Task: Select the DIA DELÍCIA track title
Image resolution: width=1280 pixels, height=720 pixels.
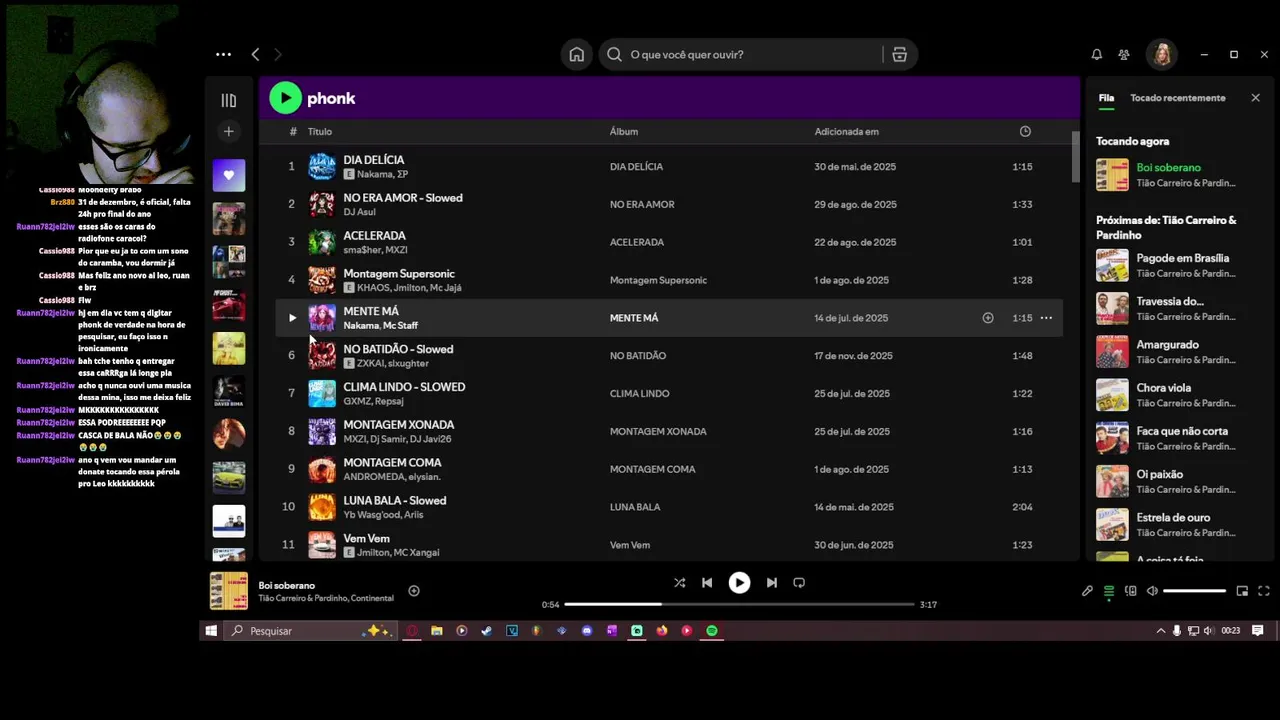Action: (374, 160)
